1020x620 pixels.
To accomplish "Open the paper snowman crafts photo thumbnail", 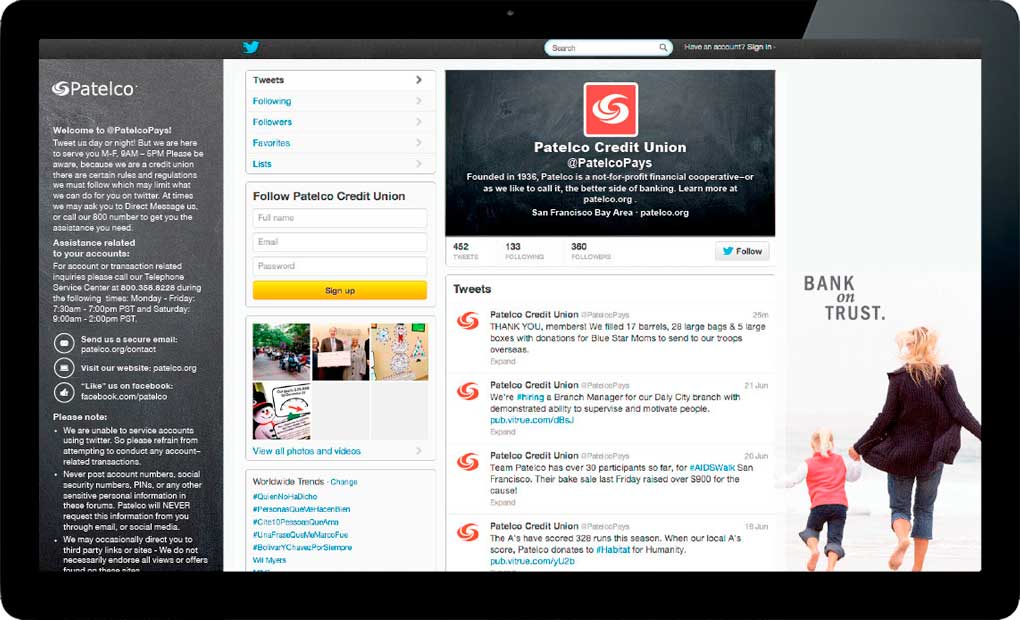I will [399, 351].
